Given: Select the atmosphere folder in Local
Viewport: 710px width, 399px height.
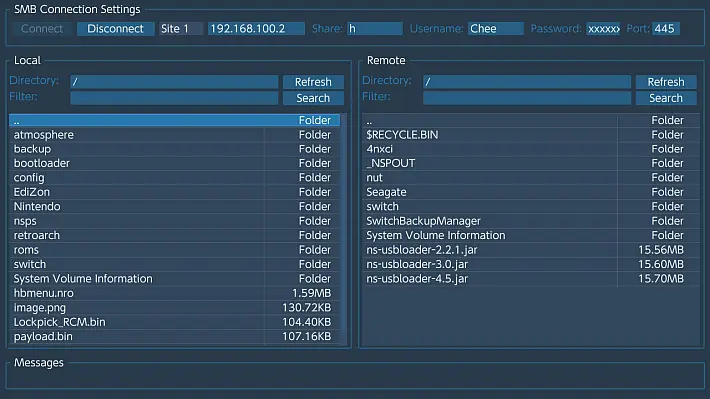Looking at the screenshot, I should (x=174, y=135).
